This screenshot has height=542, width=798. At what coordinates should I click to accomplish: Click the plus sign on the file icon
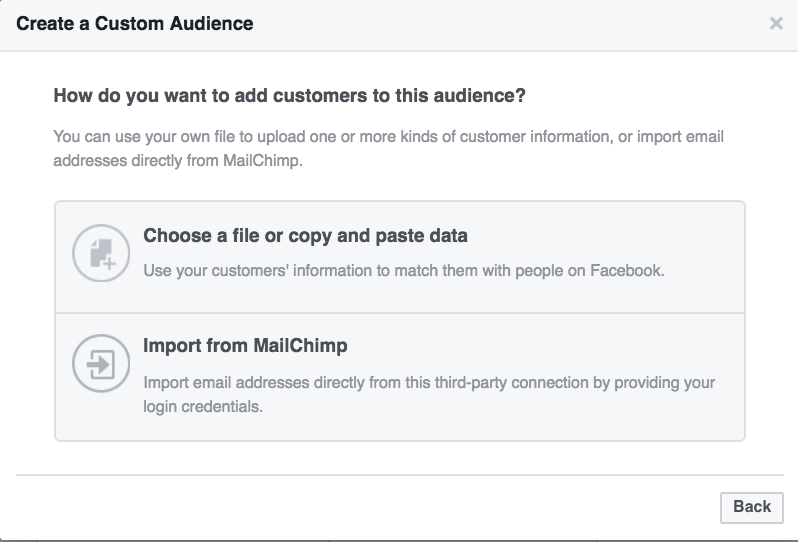click(x=109, y=263)
